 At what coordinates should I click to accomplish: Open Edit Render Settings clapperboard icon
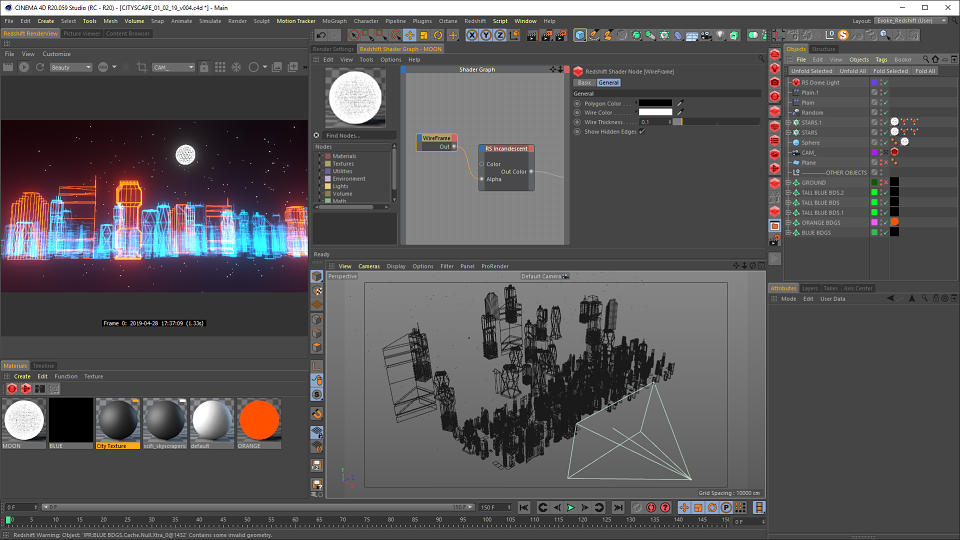tap(561, 35)
